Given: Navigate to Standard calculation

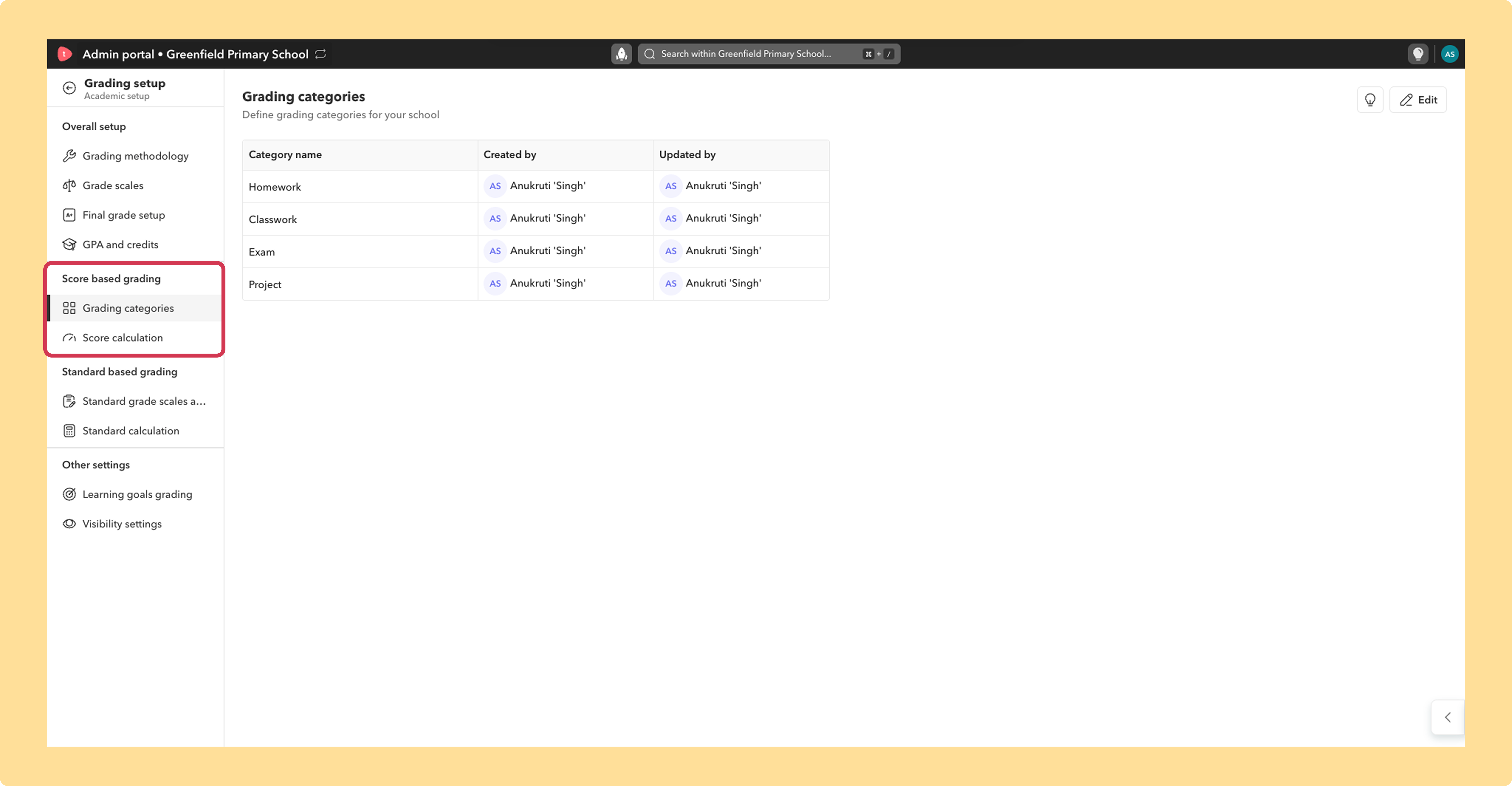Looking at the screenshot, I should tap(136, 431).
